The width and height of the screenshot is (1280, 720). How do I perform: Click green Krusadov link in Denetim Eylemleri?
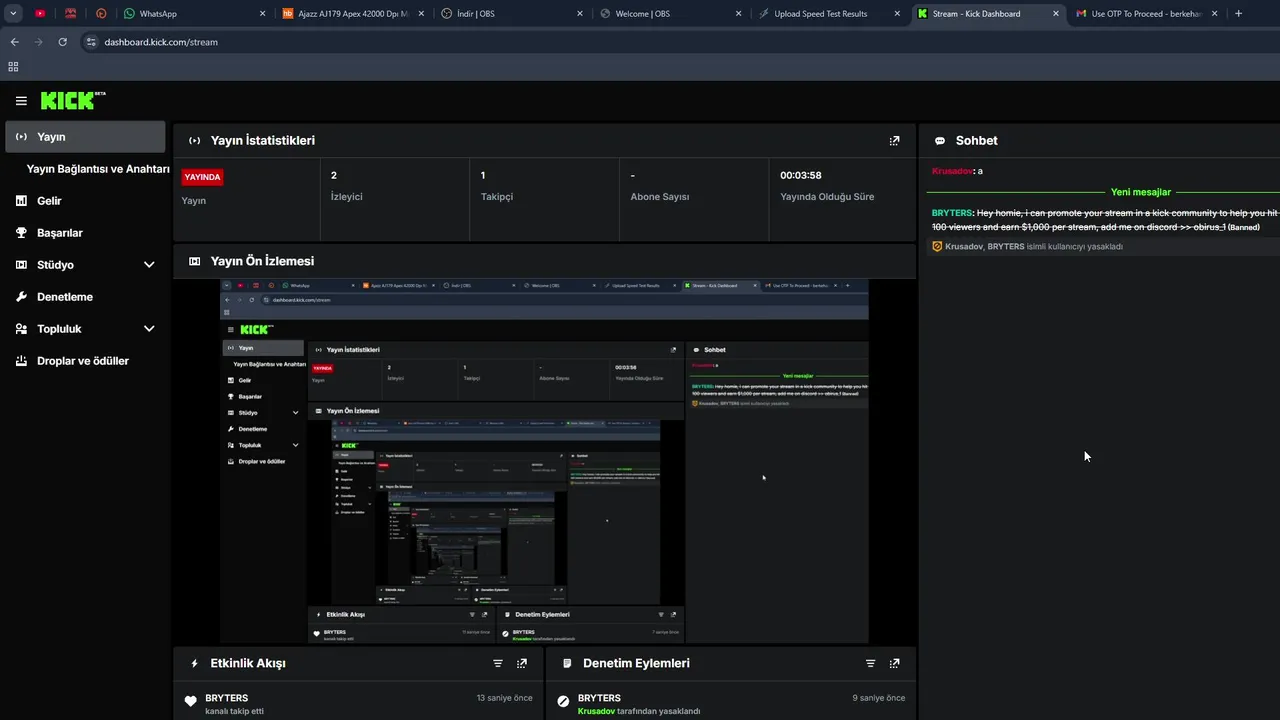tap(596, 711)
